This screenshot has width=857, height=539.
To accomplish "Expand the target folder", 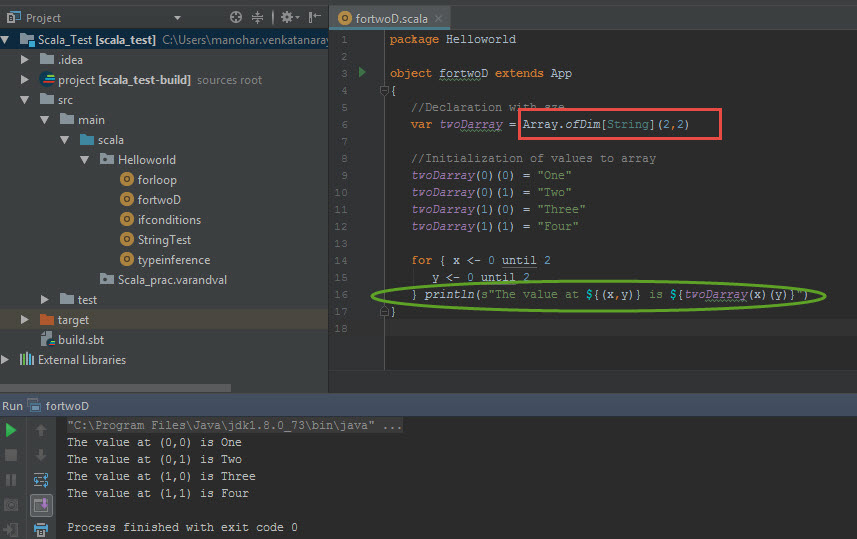I will pyautogui.click(x=25, y=319).
